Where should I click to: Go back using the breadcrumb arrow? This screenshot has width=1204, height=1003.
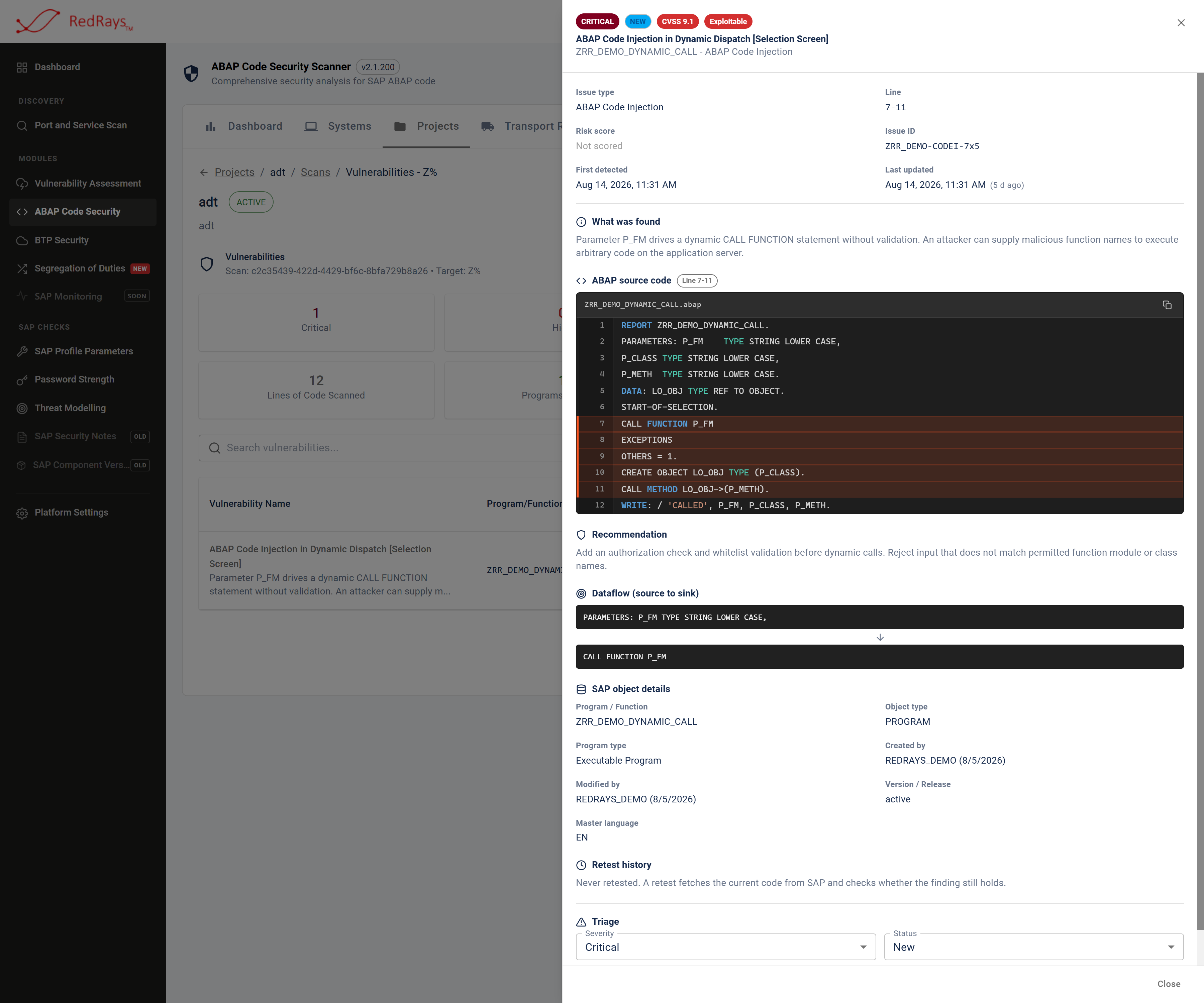[x=204, y=173]
